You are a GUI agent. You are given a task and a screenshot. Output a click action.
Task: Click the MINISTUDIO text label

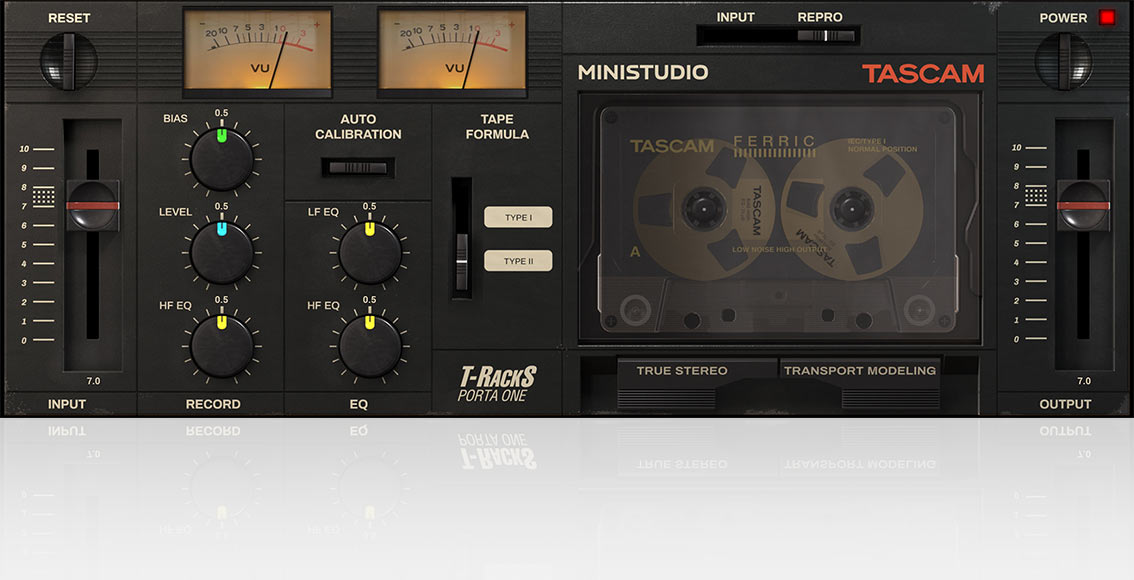coord(643,72)
